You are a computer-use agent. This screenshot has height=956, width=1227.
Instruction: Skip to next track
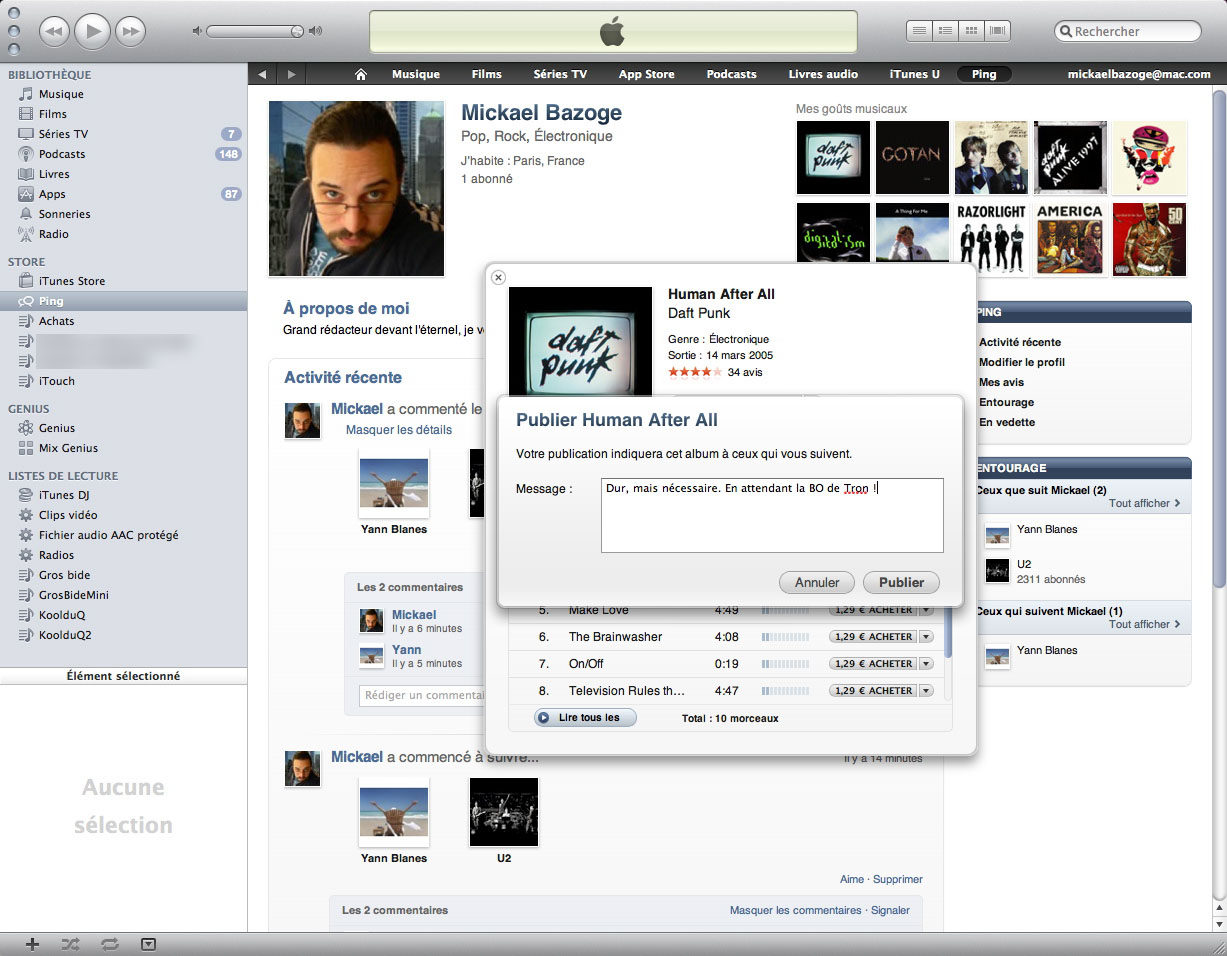click(131, 32)
